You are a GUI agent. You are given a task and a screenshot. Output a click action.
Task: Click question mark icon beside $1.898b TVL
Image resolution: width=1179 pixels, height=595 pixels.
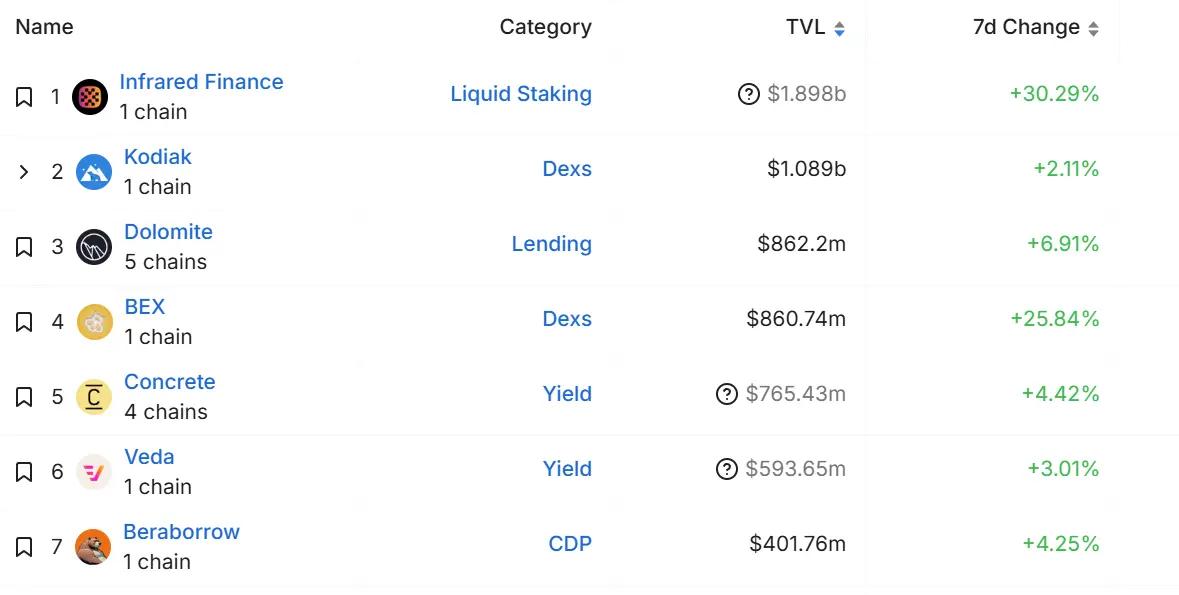tap(748, 95)
